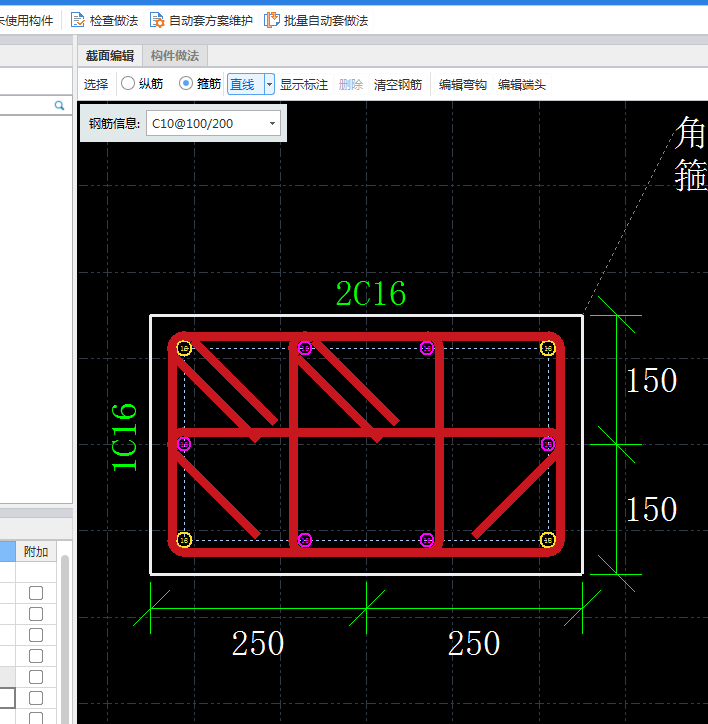Toggle 显示标注
This screenshot has height=724, width=708.
tap(304, 84)
